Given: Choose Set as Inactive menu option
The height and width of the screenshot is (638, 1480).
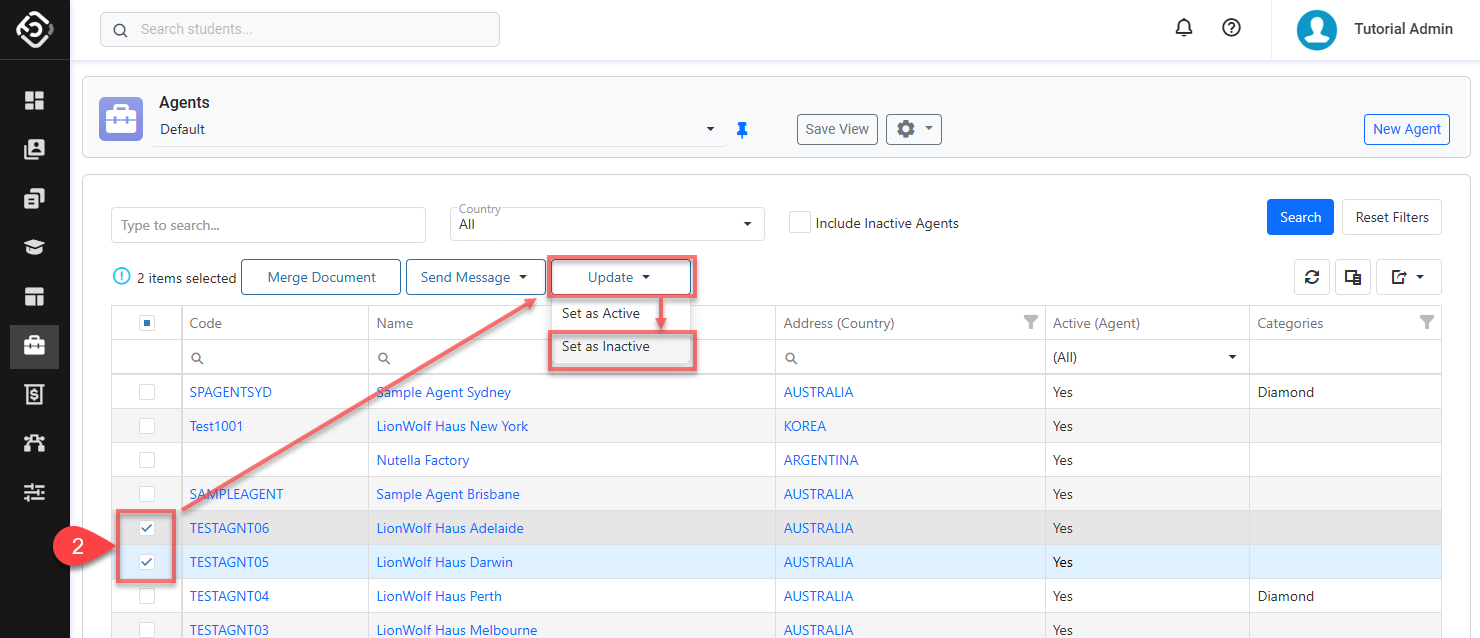Looking at the screenshot, I should (606, 347).
